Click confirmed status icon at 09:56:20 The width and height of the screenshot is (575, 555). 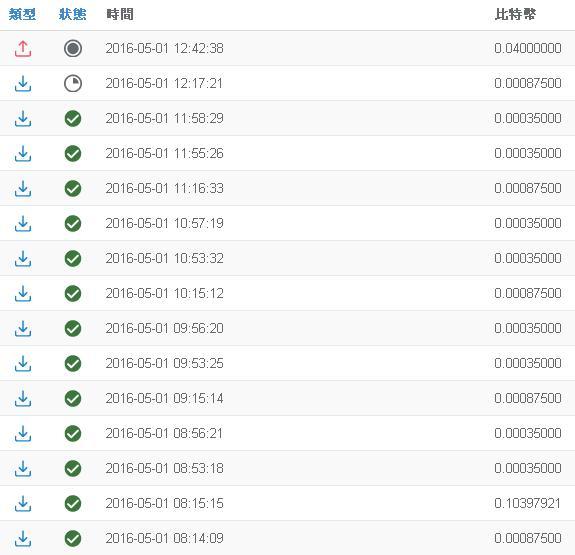pos(73,328)
